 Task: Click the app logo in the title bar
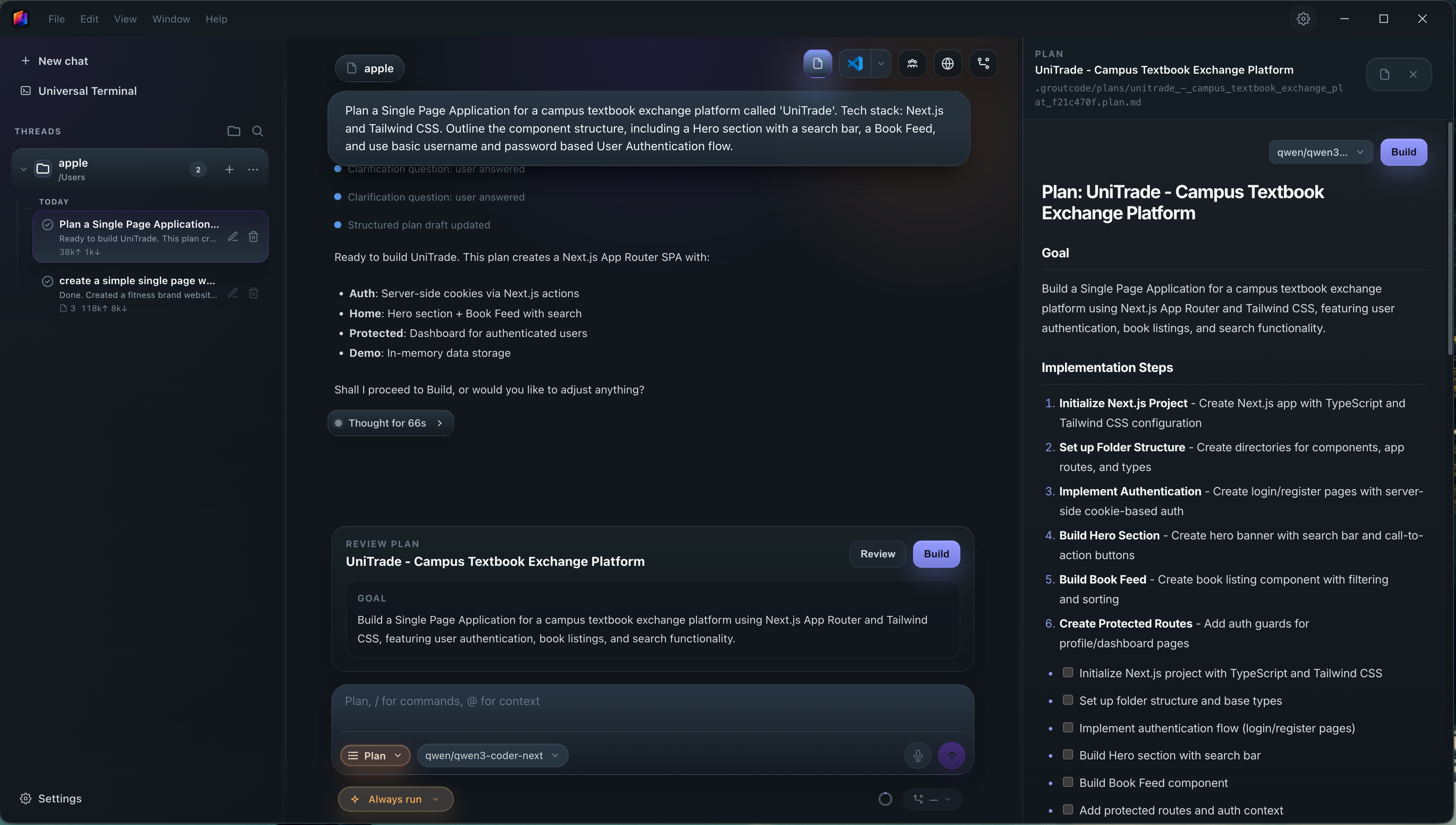click(x=20, y=19)
